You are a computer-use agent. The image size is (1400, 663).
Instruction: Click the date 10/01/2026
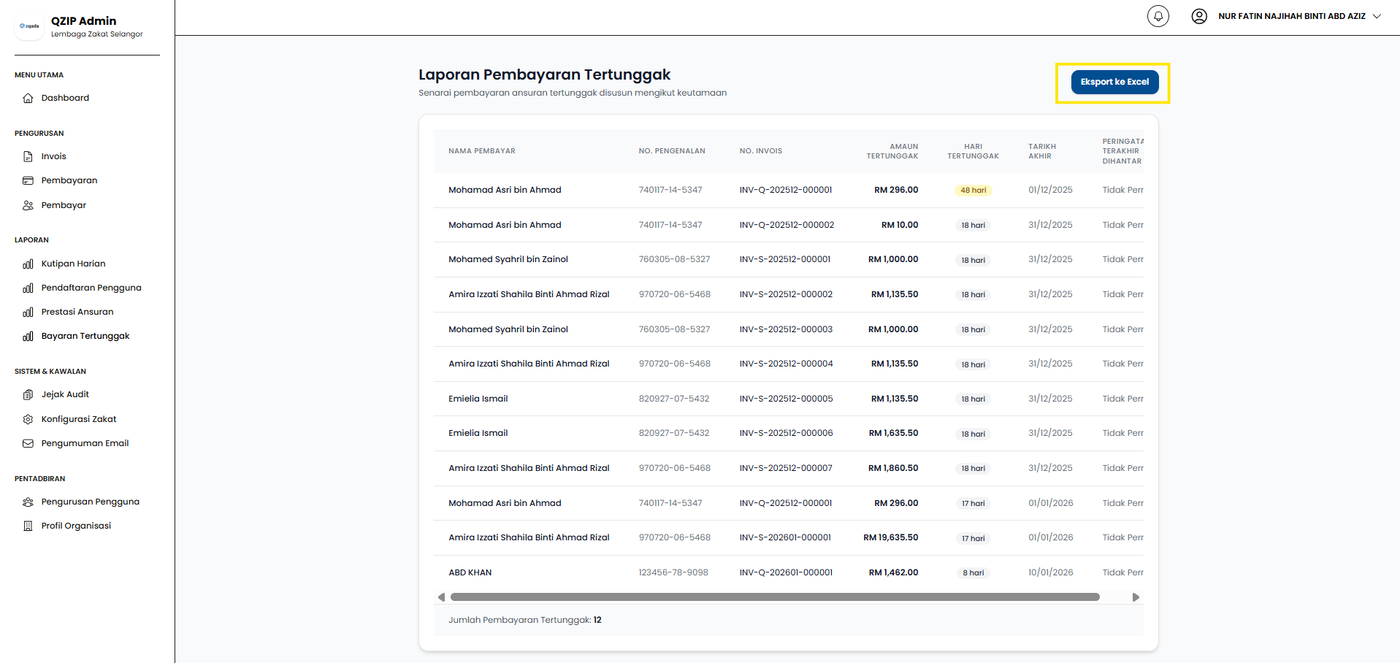click(1050, 573)
